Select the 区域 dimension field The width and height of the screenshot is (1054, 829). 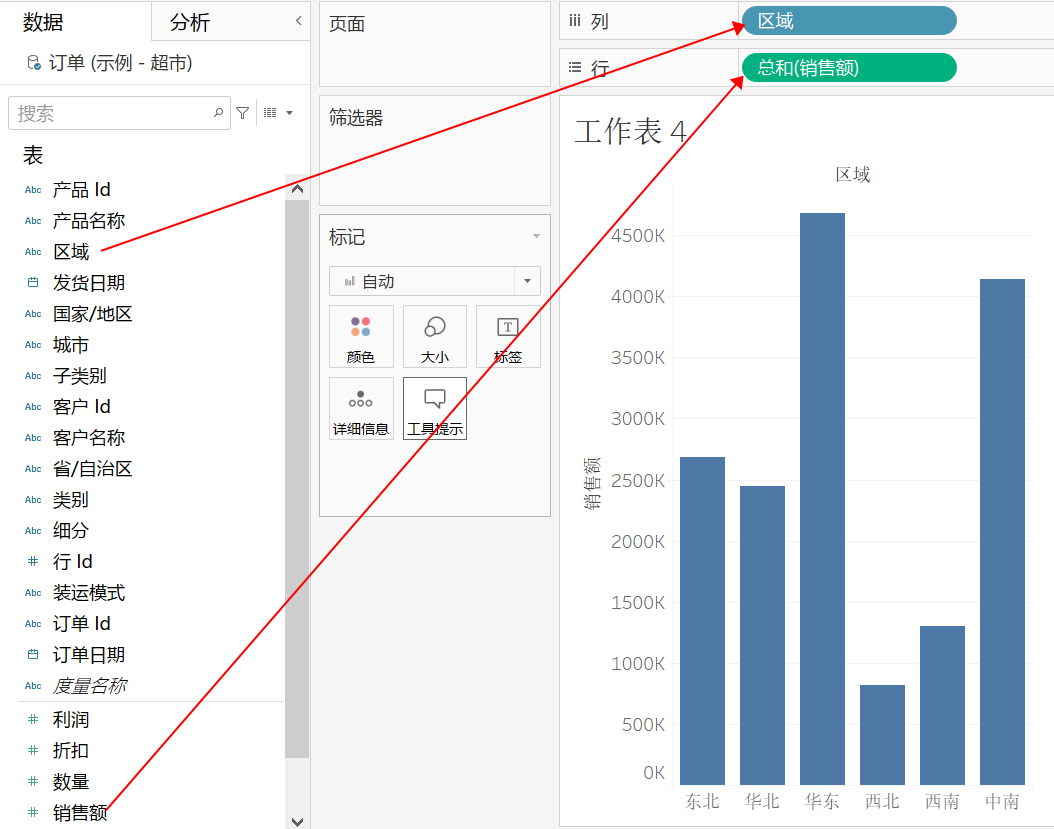click(71, 251)
